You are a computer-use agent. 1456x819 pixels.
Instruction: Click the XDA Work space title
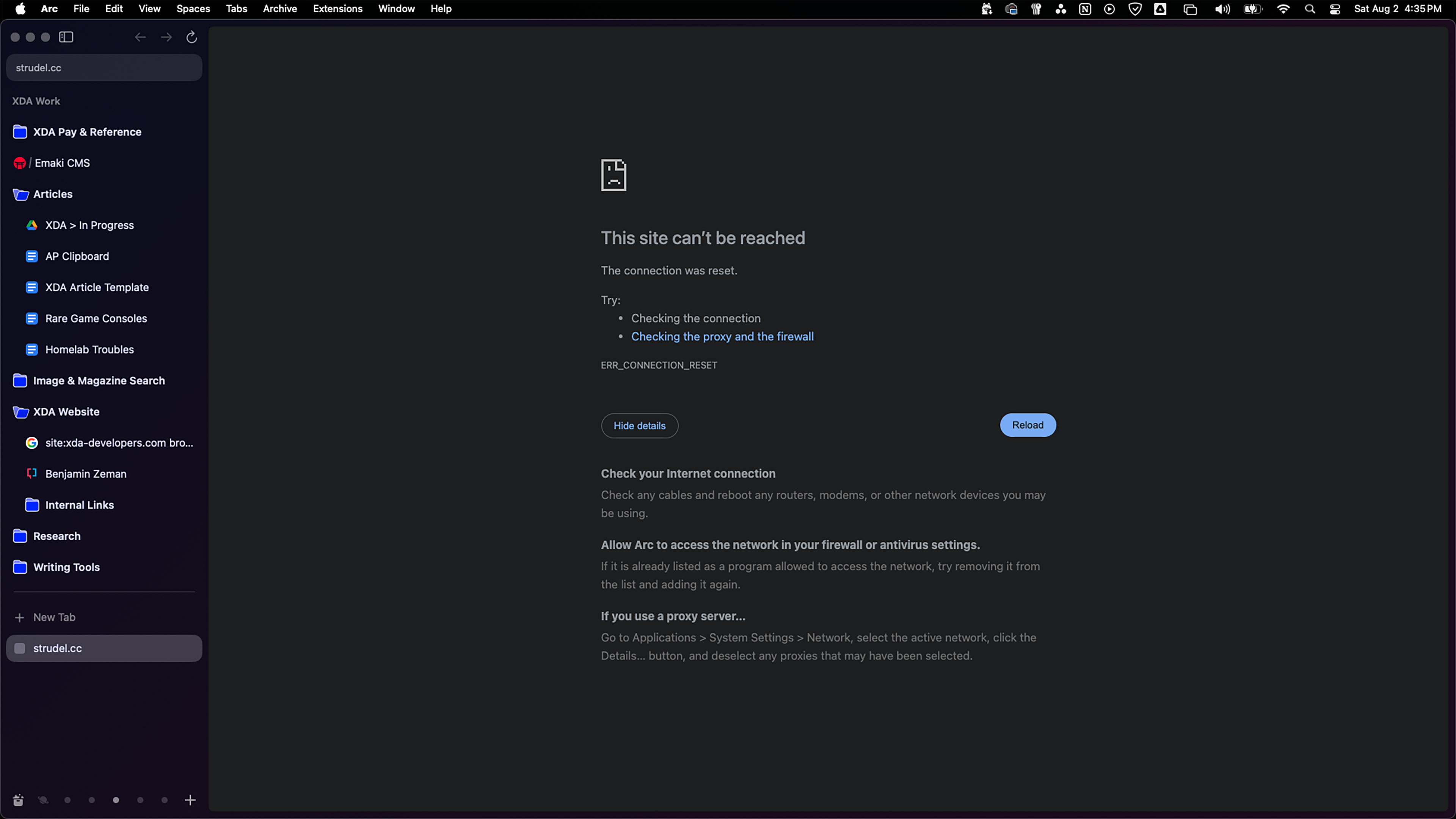coord(36,101)
